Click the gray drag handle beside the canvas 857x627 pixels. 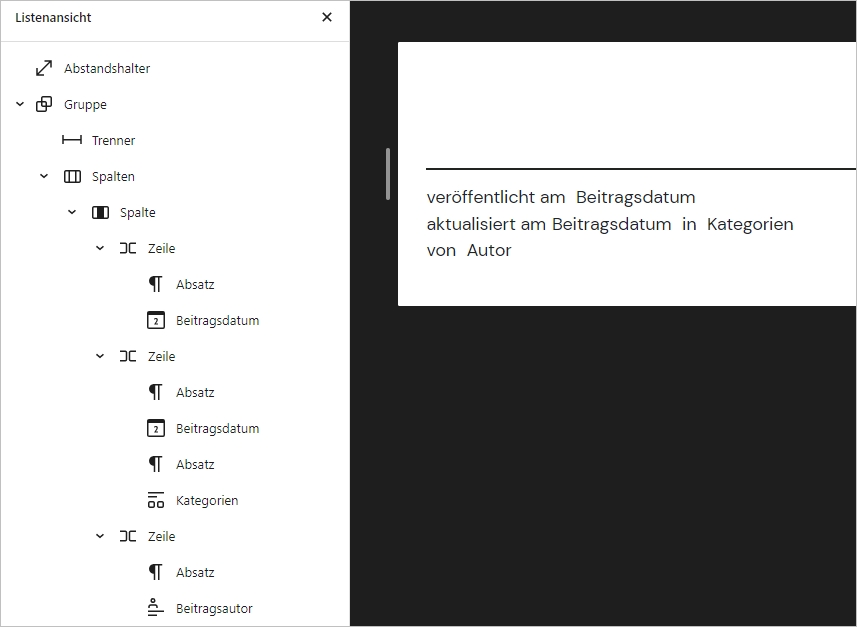tap(389, 172)
